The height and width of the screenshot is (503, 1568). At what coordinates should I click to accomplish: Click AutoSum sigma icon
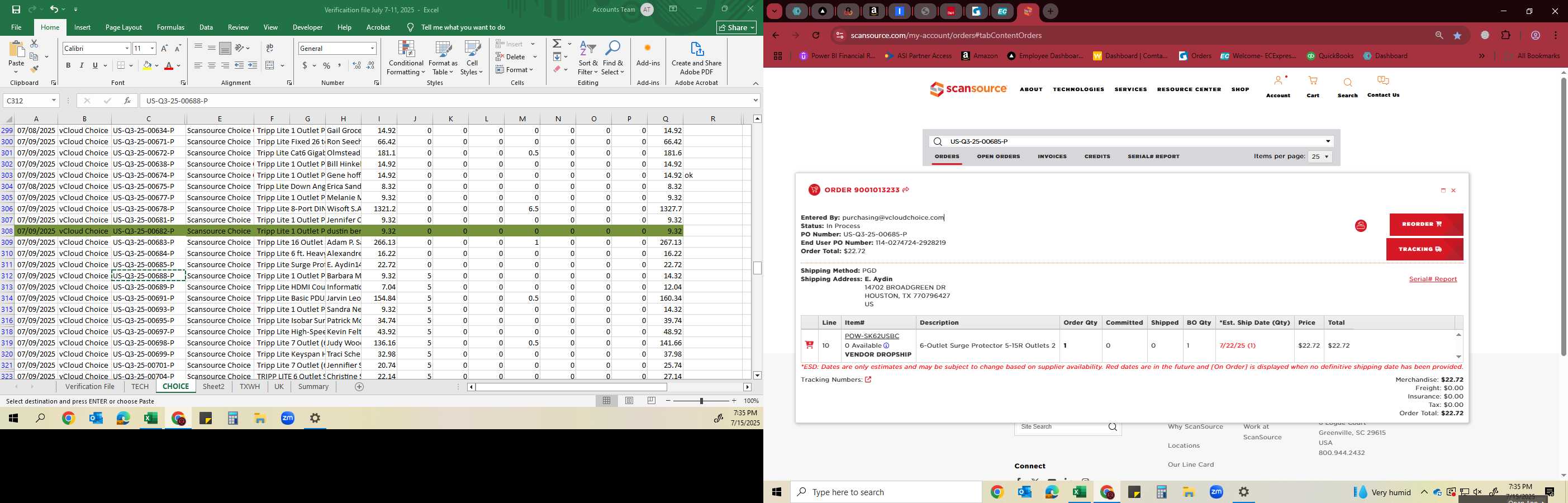[557, 44]
